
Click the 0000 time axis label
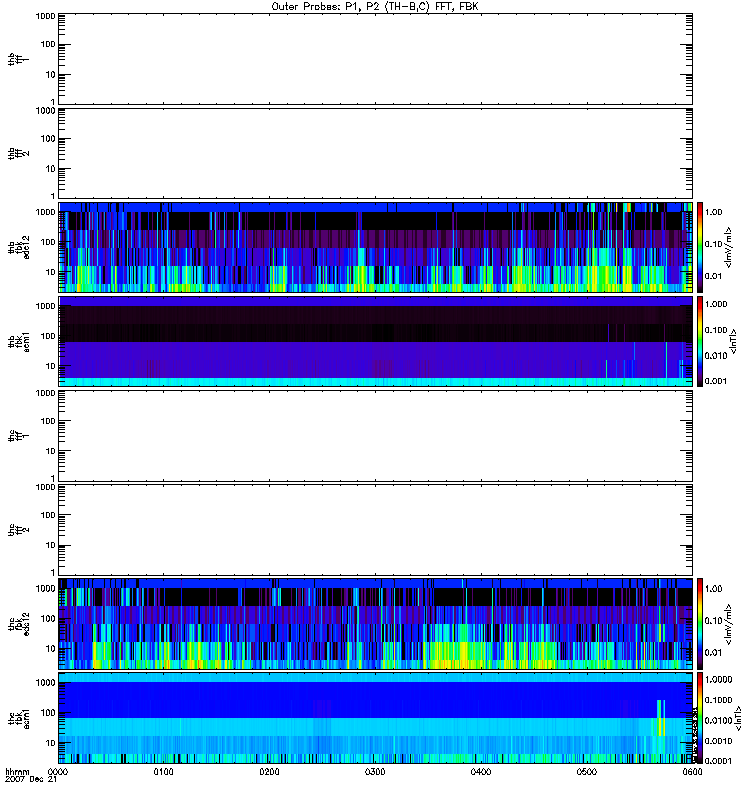(x=58, y=772)
